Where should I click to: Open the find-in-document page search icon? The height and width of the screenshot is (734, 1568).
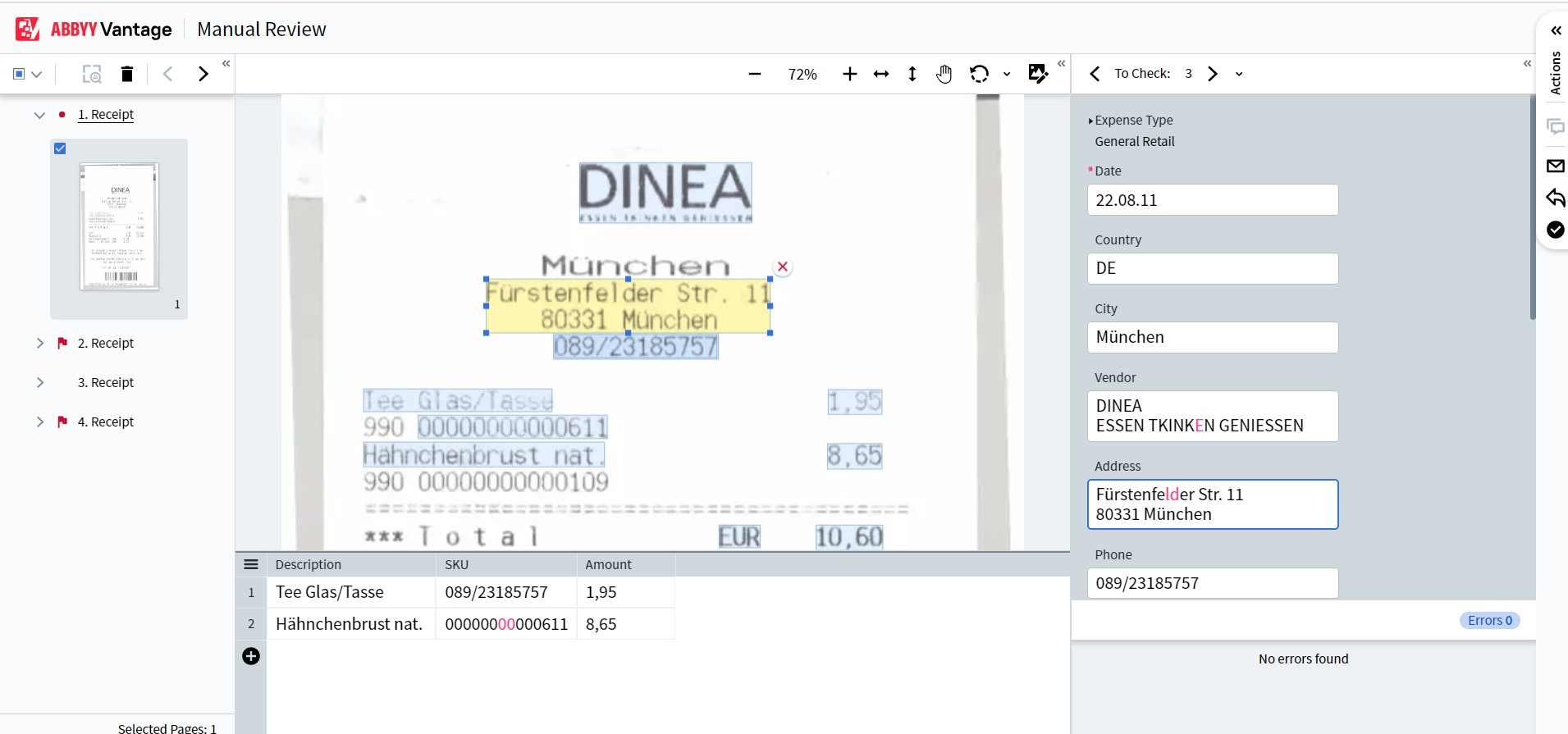tap(92, 74)
